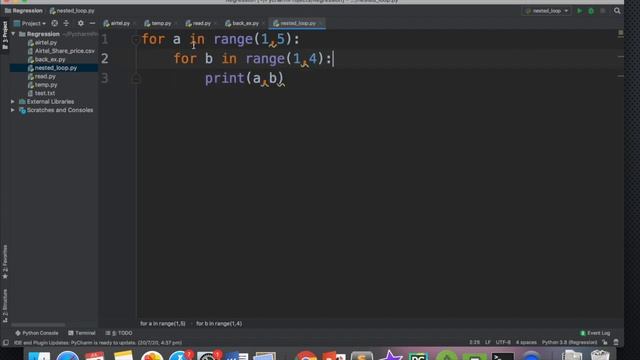This screenshot has height=360, width=640.
Task: Toggle read-only lock icon in status bar
Action: coord(605,342)
